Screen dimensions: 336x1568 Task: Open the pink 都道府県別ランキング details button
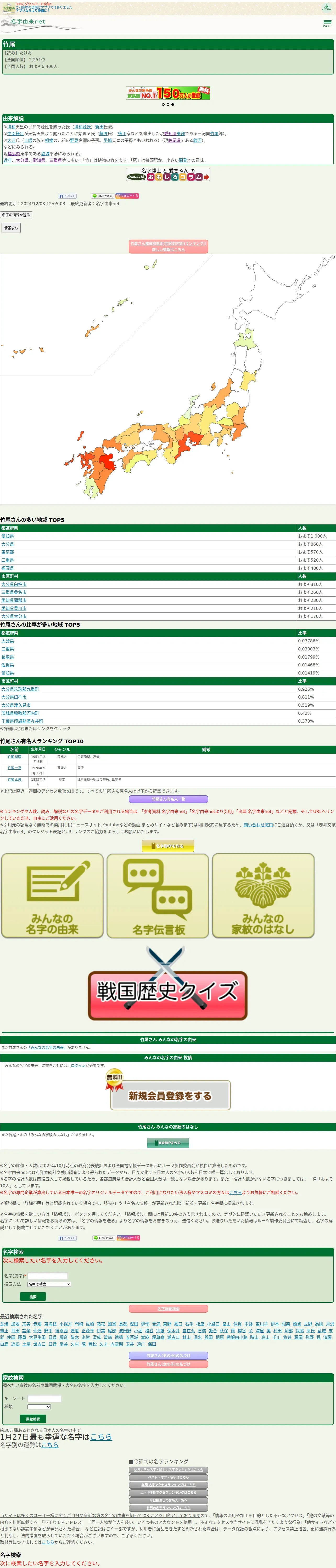168,246
